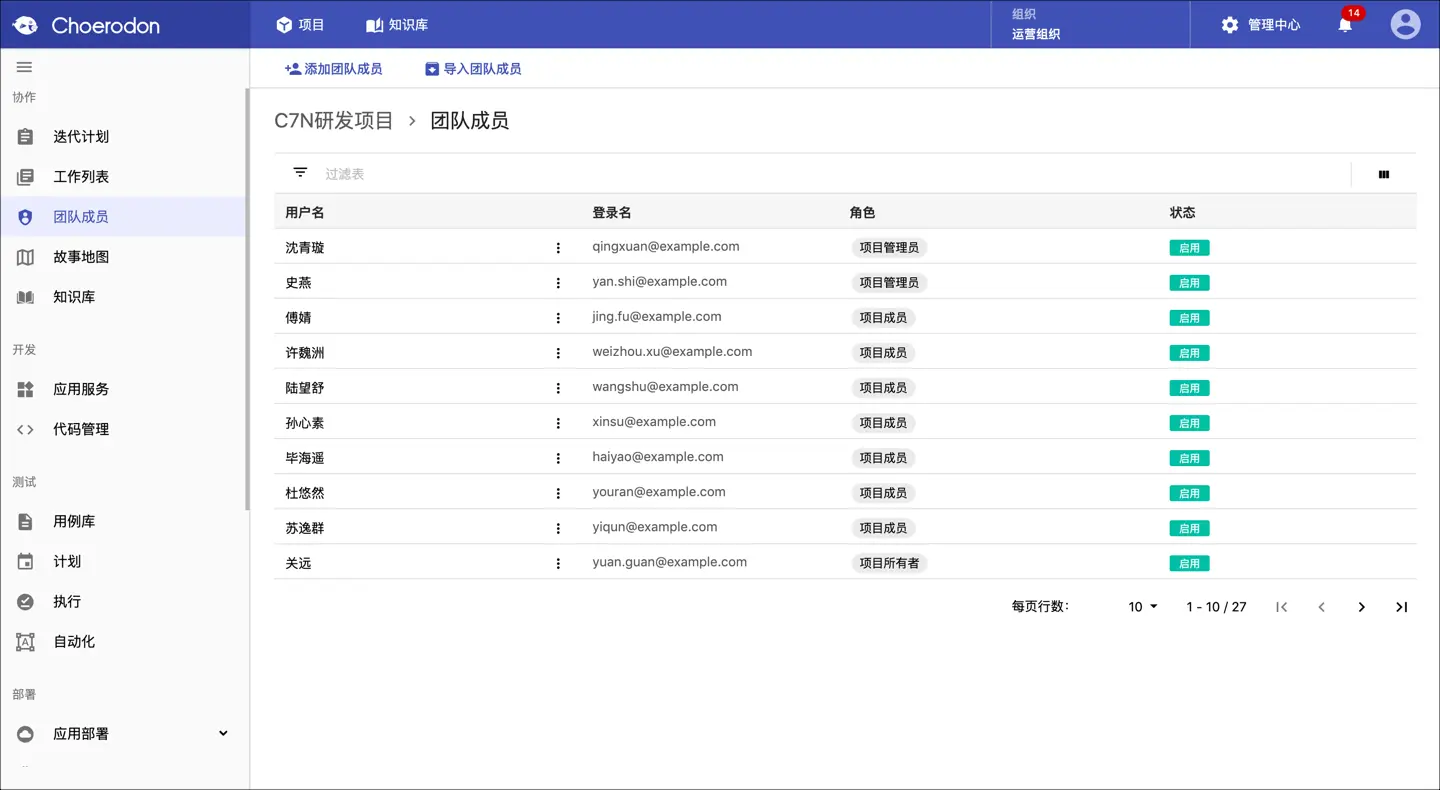Viewport: 1440px width, 790px height.
Task: Open more actions menu for 苏逸群
Action: click(x=558, y=528)
